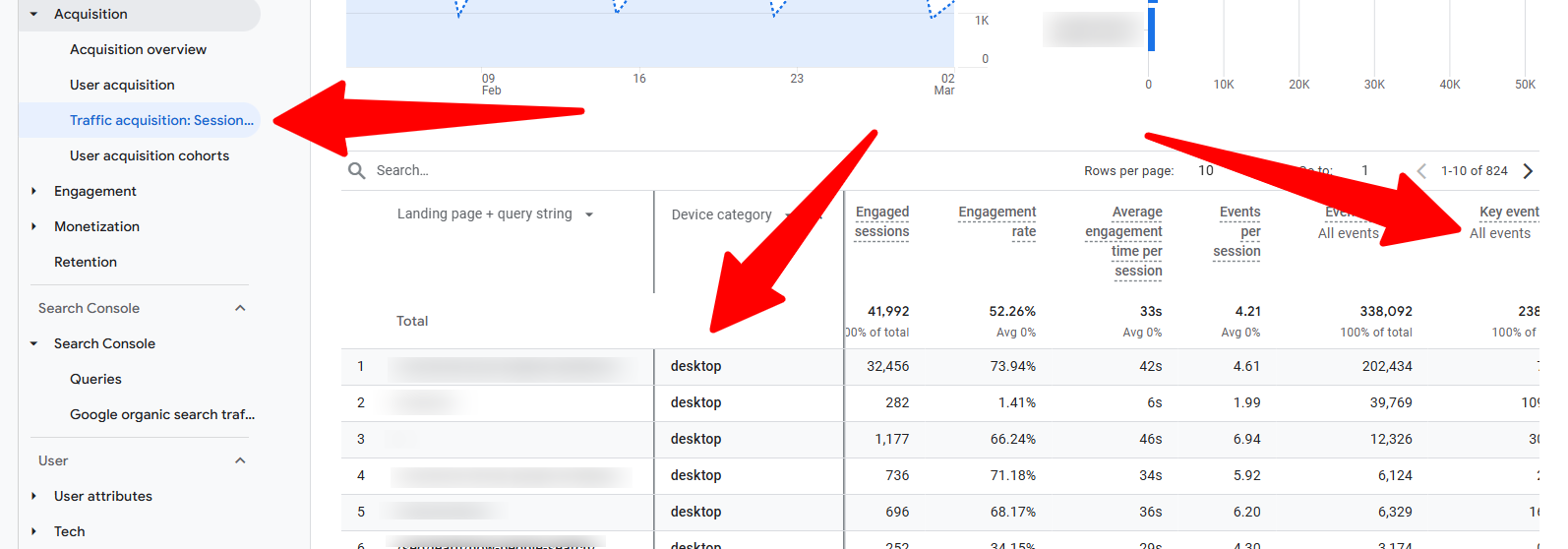The height and width of the screenshot is (549, 1568).
Task: Expand the Engagement menu section
Action: click(x=34, y=191)
